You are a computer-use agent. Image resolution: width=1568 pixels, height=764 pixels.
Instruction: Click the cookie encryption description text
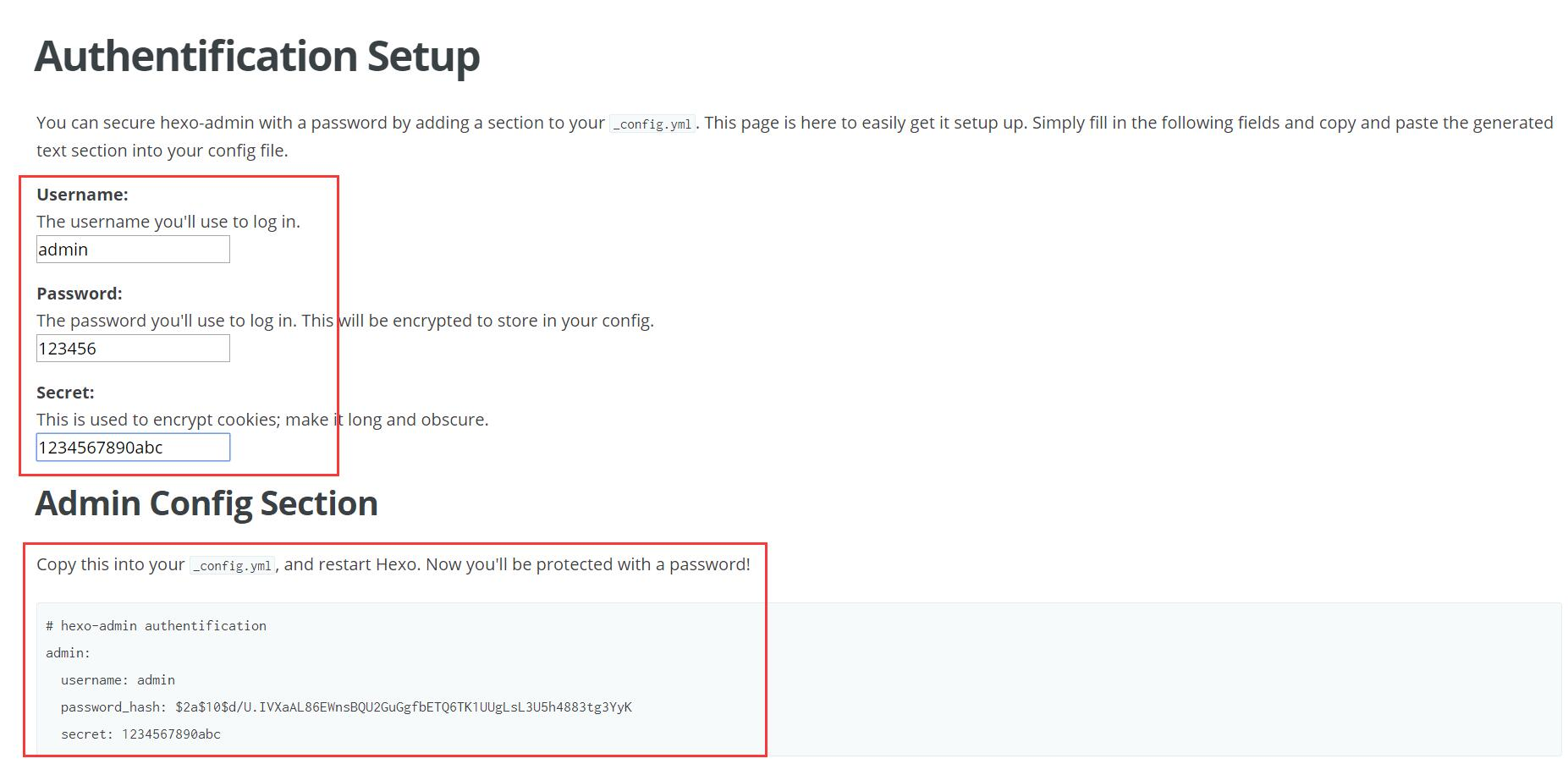coord(262,420)
